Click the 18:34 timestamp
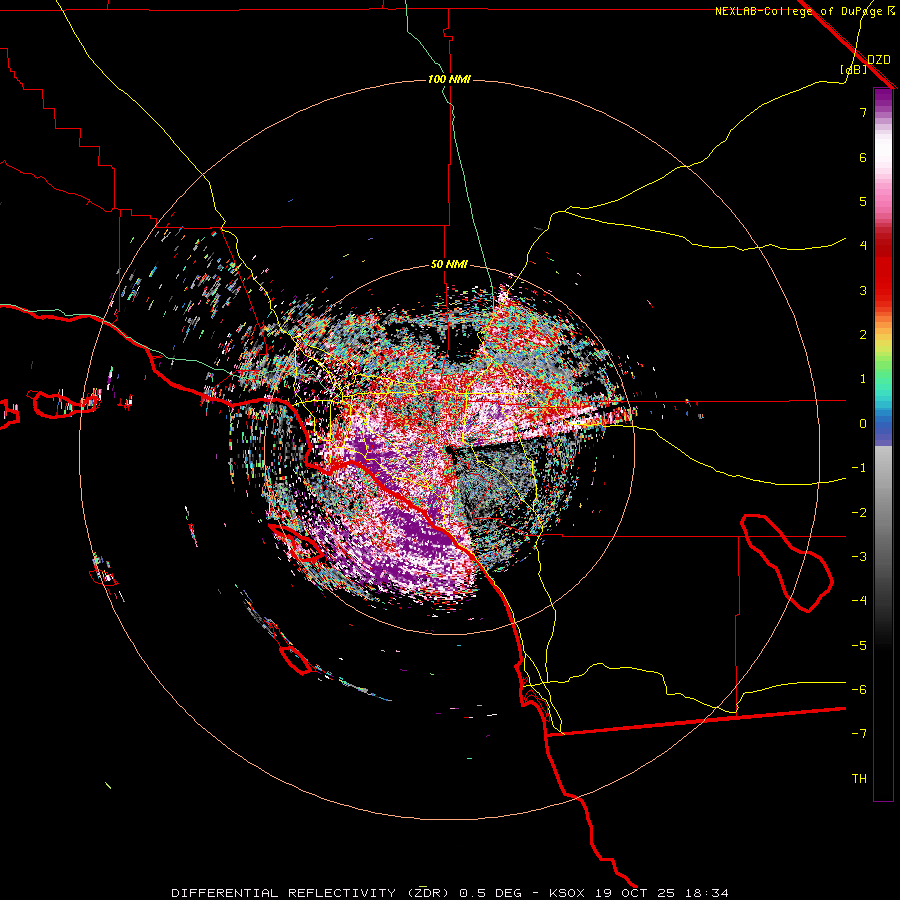Viewport: 900px width, 900px height. [x=709, y=893]
